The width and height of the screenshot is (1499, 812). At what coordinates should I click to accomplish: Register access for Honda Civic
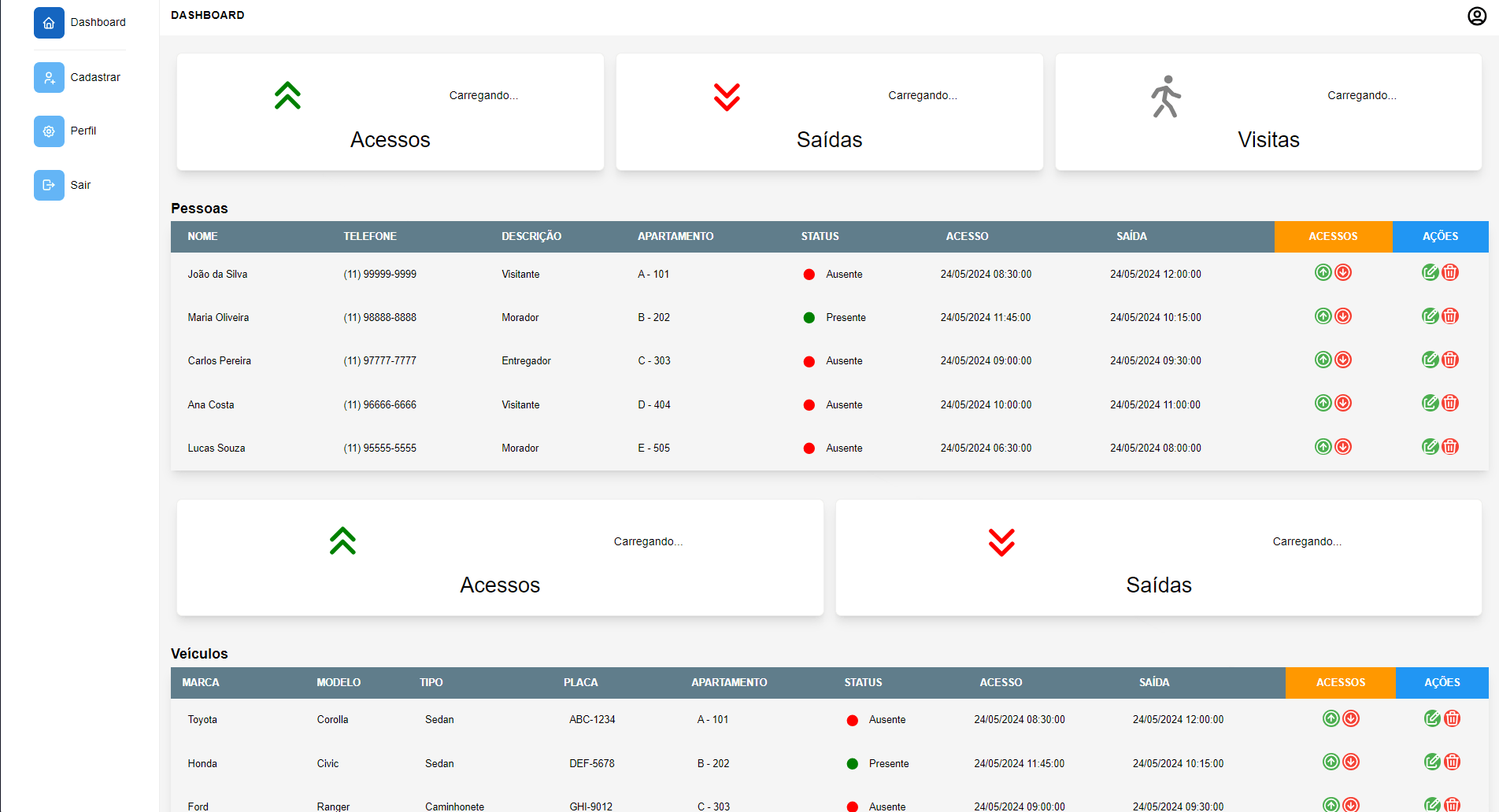[x=1331, y=762]
